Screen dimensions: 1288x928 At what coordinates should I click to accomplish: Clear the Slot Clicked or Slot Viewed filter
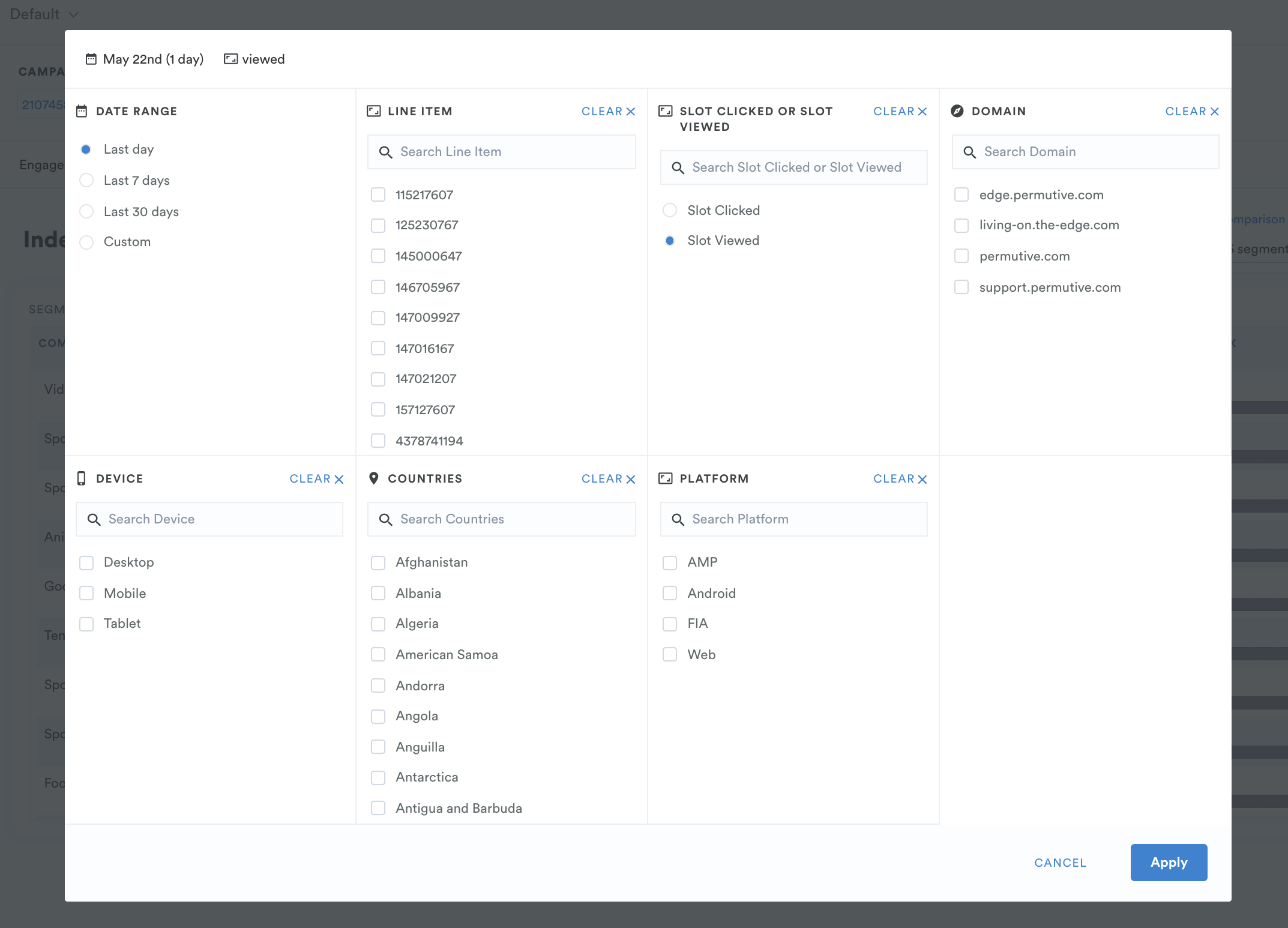pos(900,111)
